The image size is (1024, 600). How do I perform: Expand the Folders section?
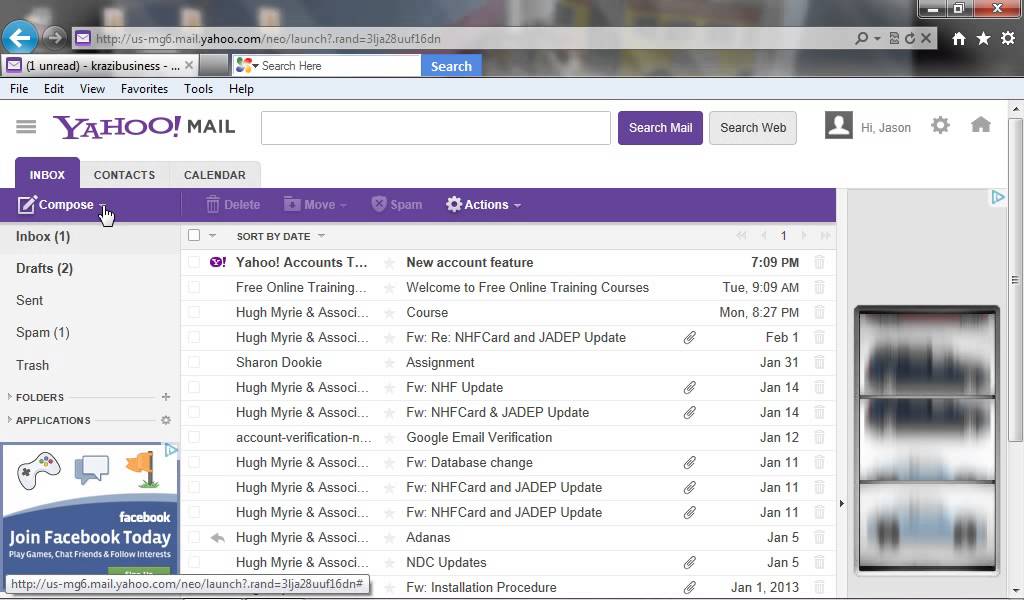10,397
